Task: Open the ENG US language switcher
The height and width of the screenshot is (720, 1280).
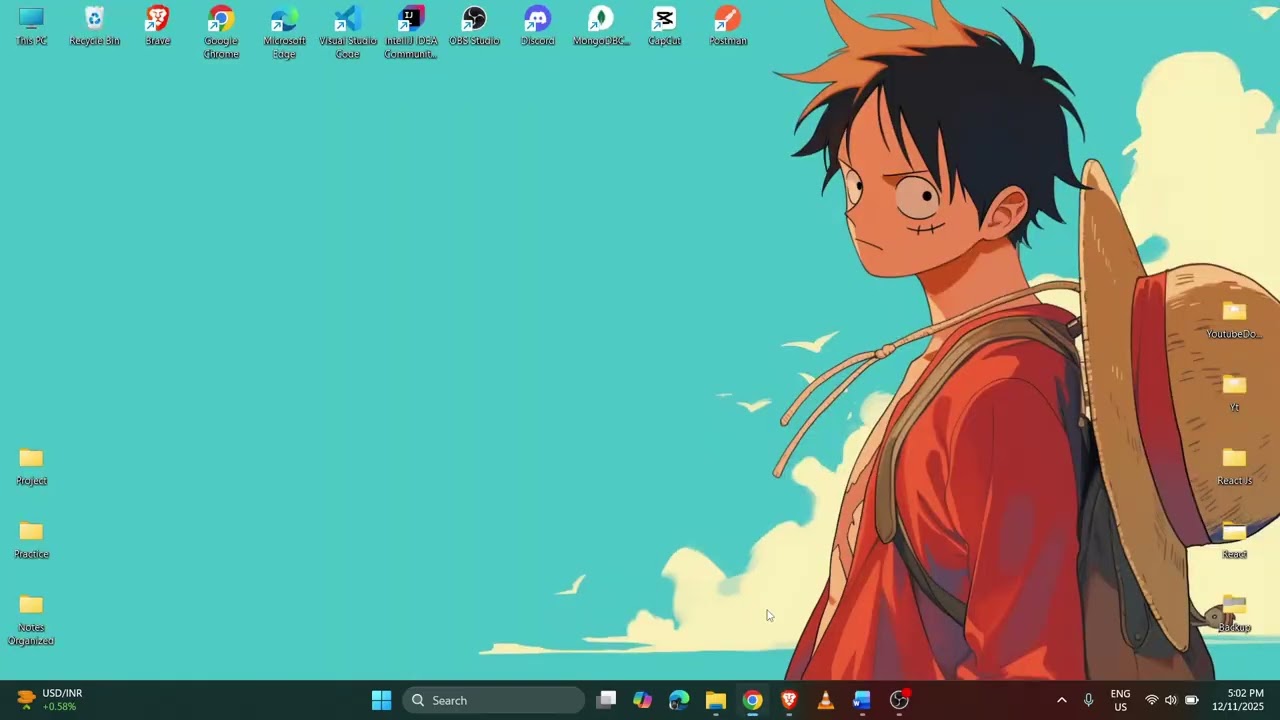Action: pyautogui.click(x=1121, y=700)
